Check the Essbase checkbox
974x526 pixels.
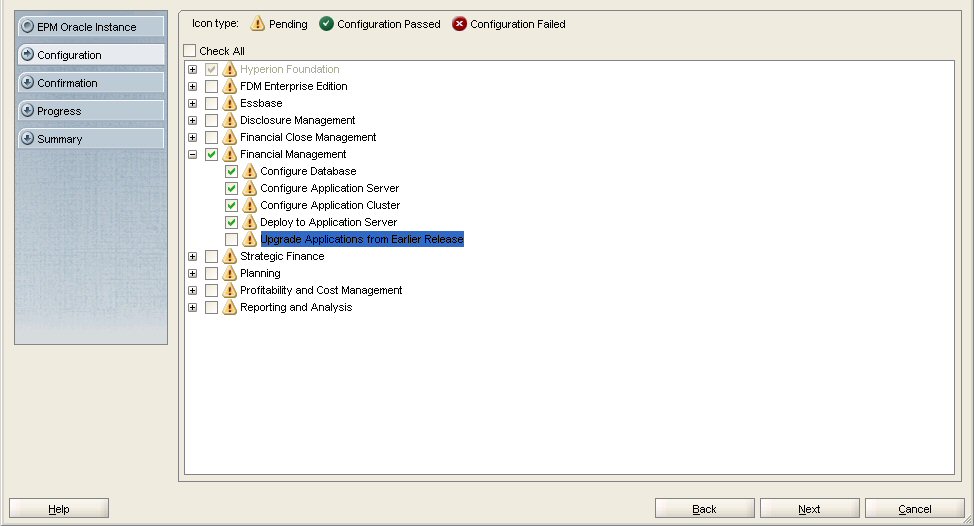211,103
